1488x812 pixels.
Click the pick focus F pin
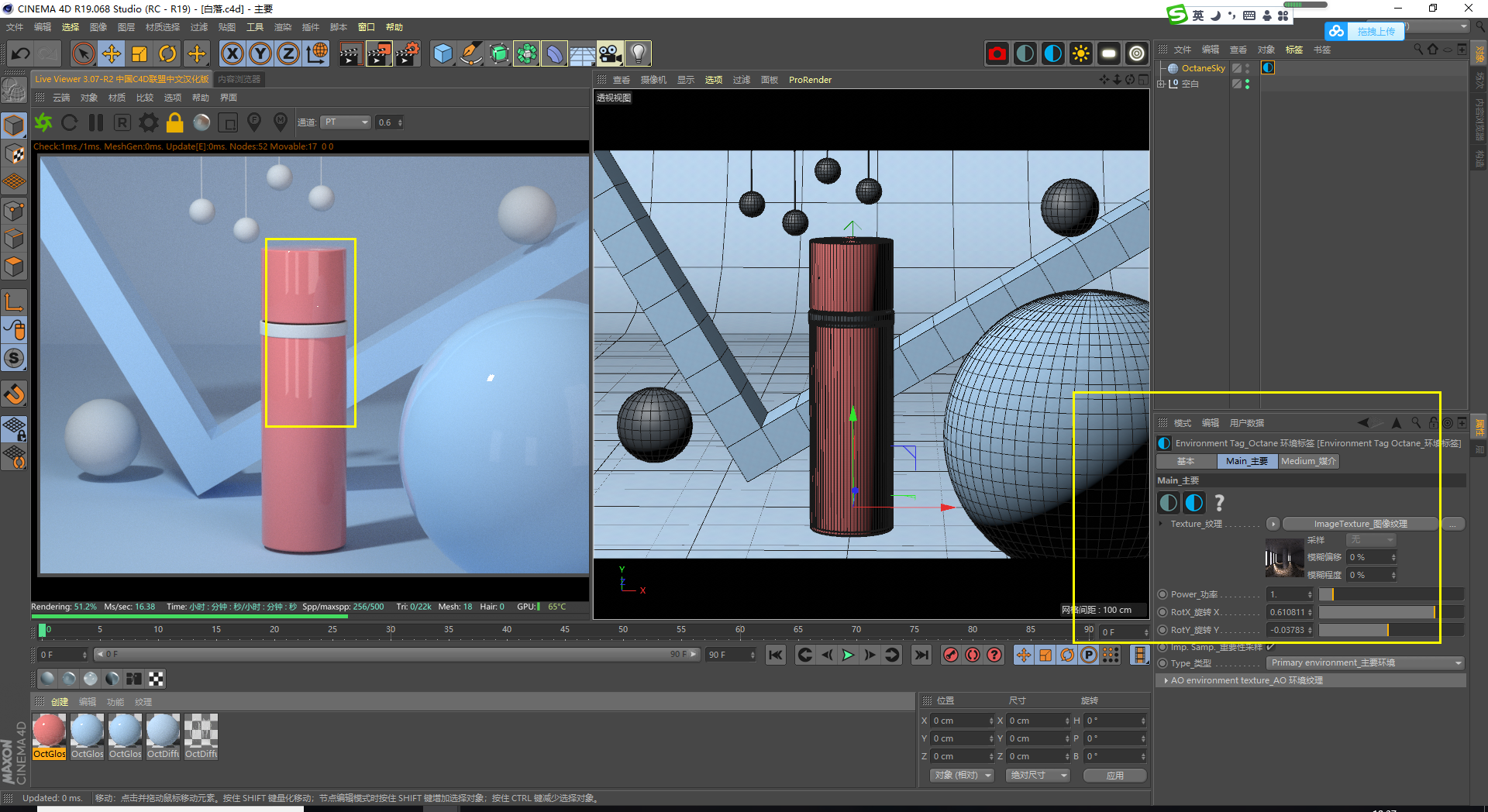pyautogui.click(x=254, y=122)
